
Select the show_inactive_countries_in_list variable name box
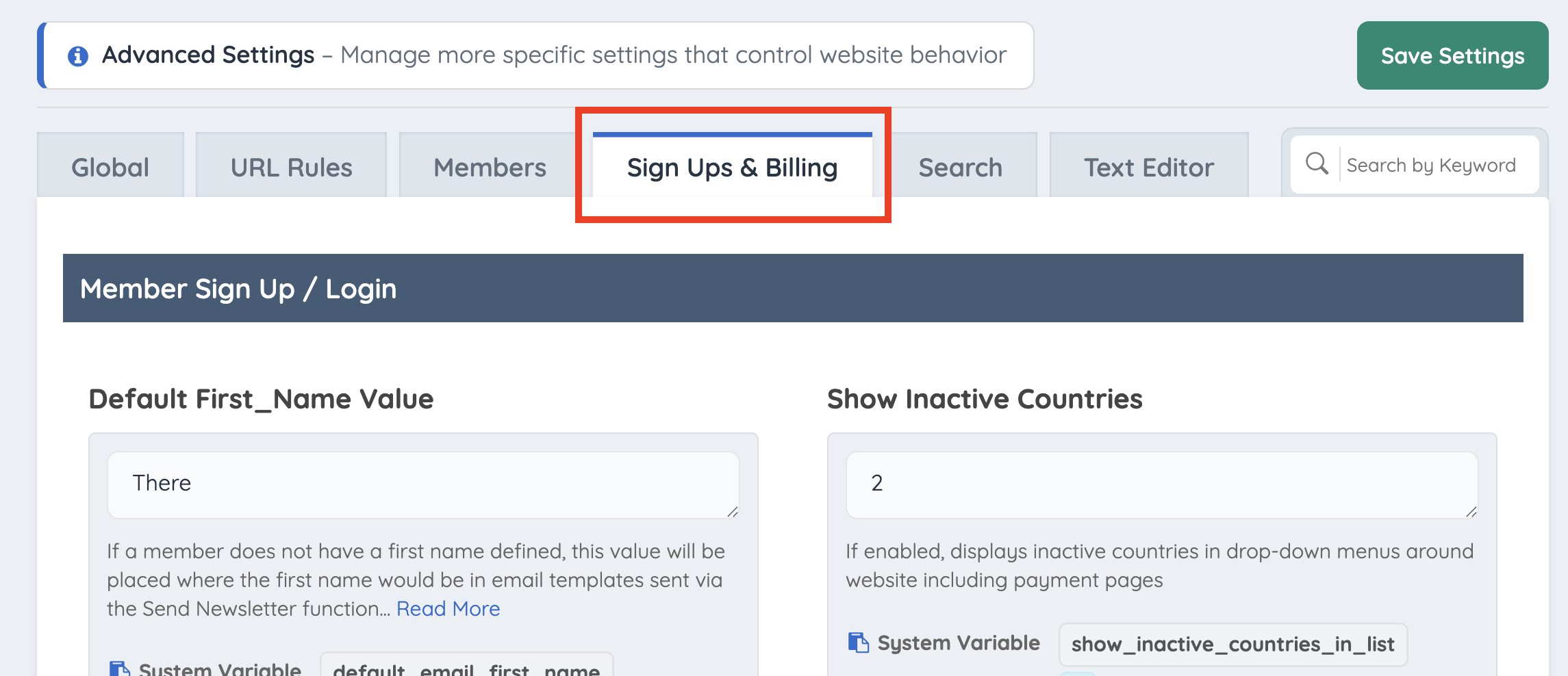click(1232, 644)
